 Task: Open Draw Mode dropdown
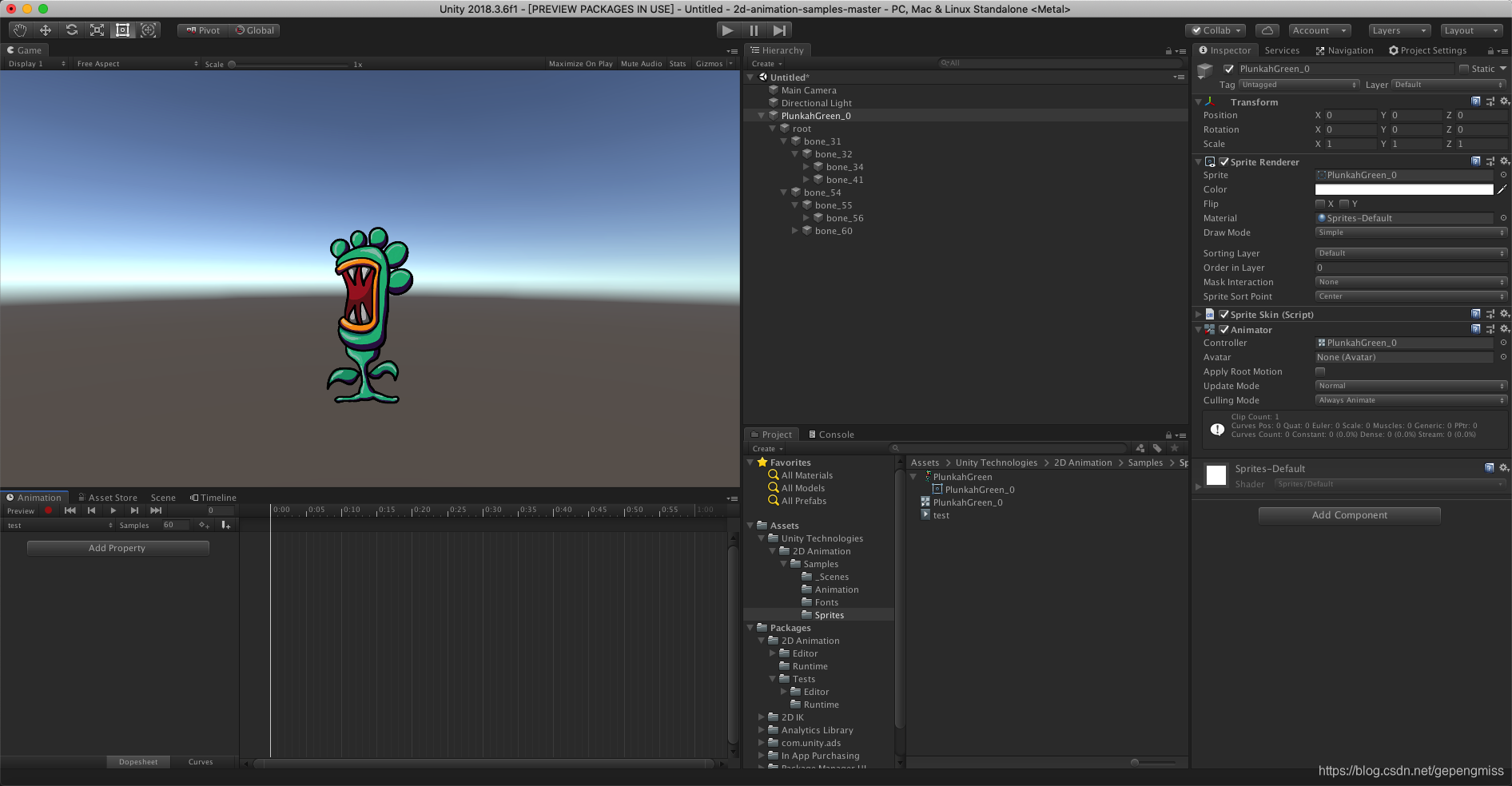point(1411,232)
